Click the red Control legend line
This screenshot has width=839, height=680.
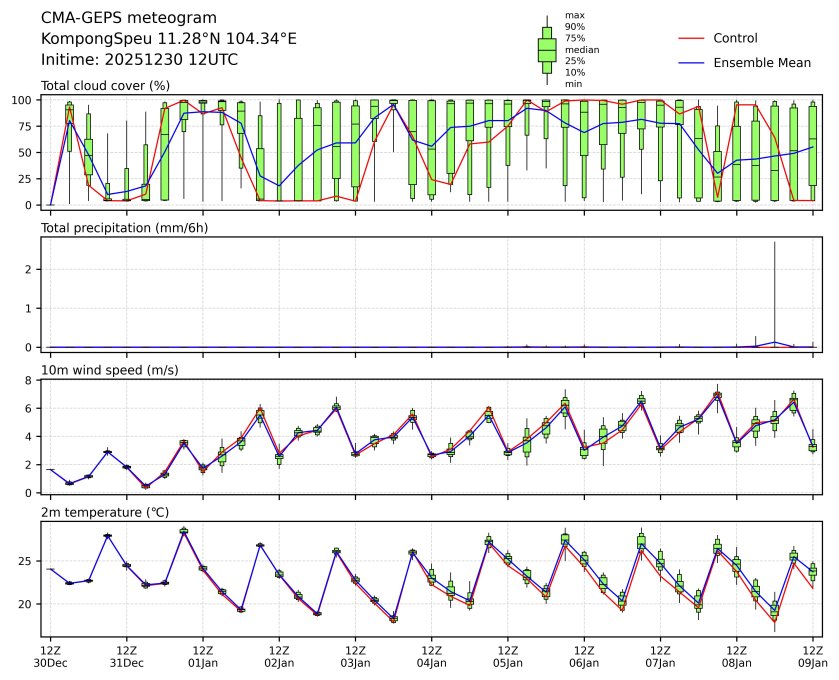click(692, 38)
